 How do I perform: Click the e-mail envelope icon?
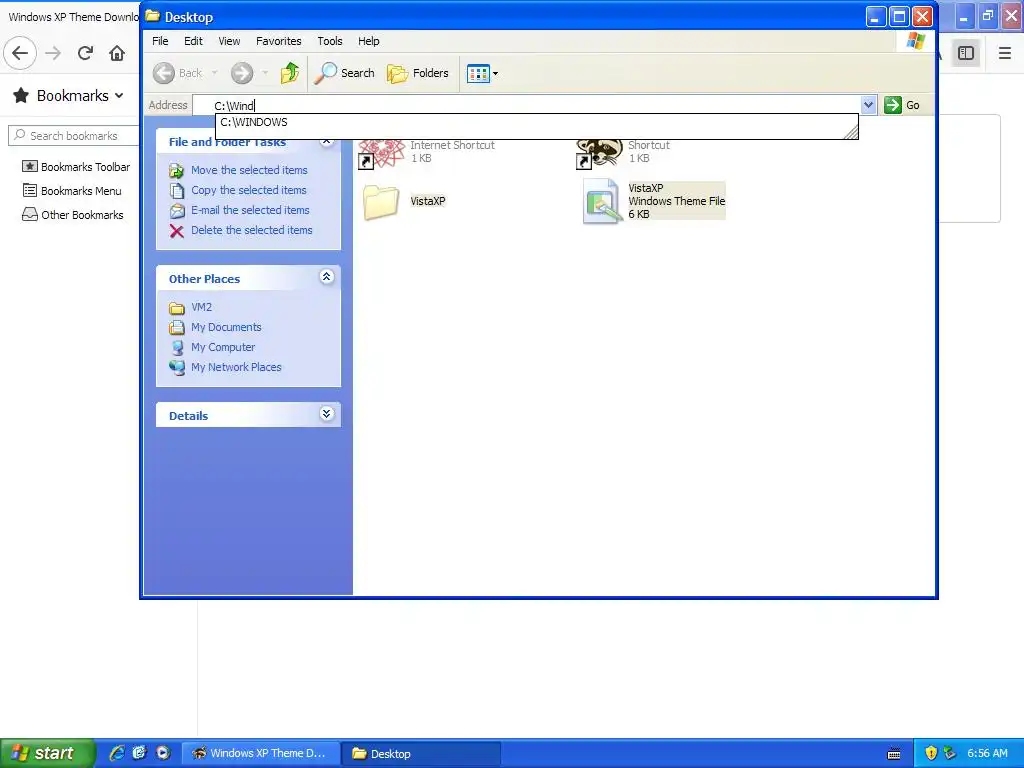[x=177, y=210]
